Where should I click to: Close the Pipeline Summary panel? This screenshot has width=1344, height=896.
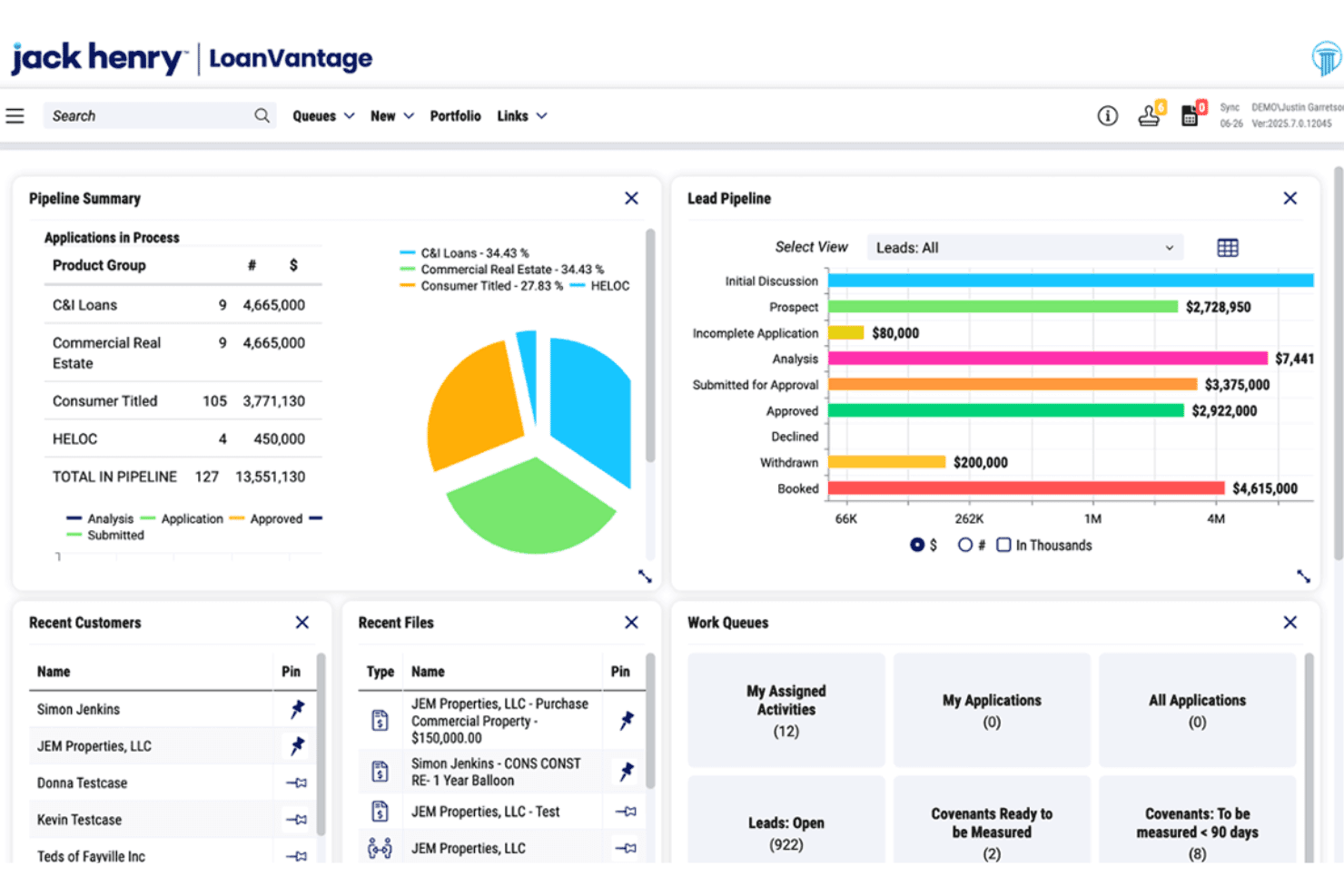pyautogui.click(x=632, y=198)
